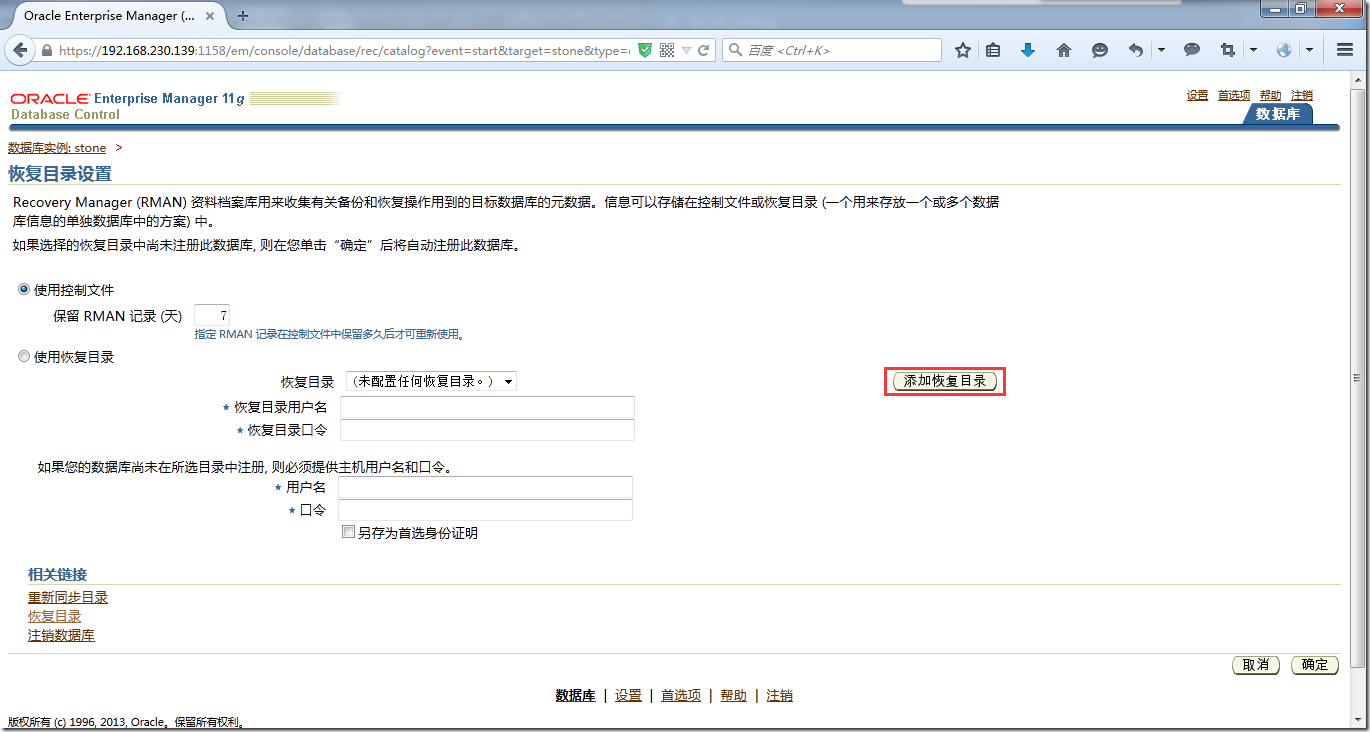Click the magnifier search engine icon
Image resolution: width=1370 pixels, height=732 pixels.
(x=735, y=50)
